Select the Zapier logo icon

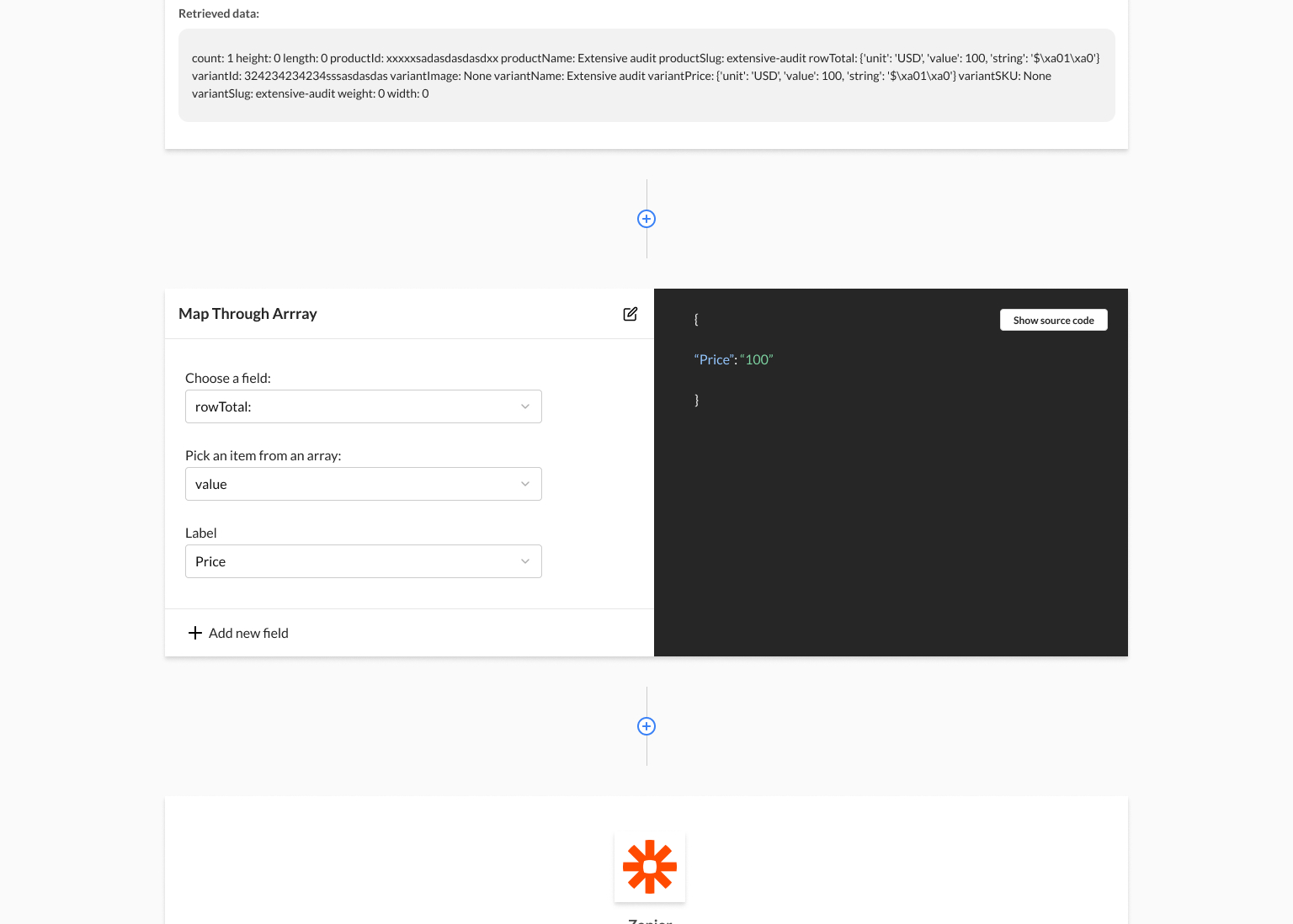click(x=649, y=866)
